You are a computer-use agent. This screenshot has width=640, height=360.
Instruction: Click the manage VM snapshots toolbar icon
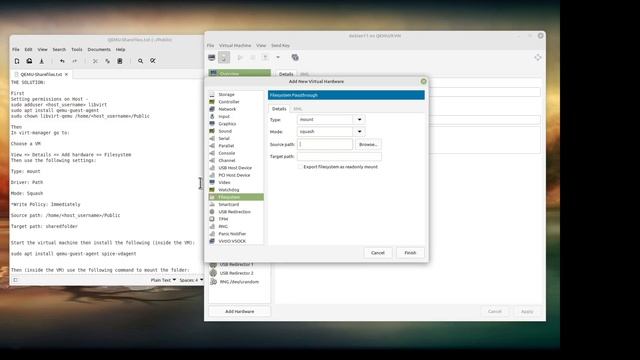click(x=295, y=58)
